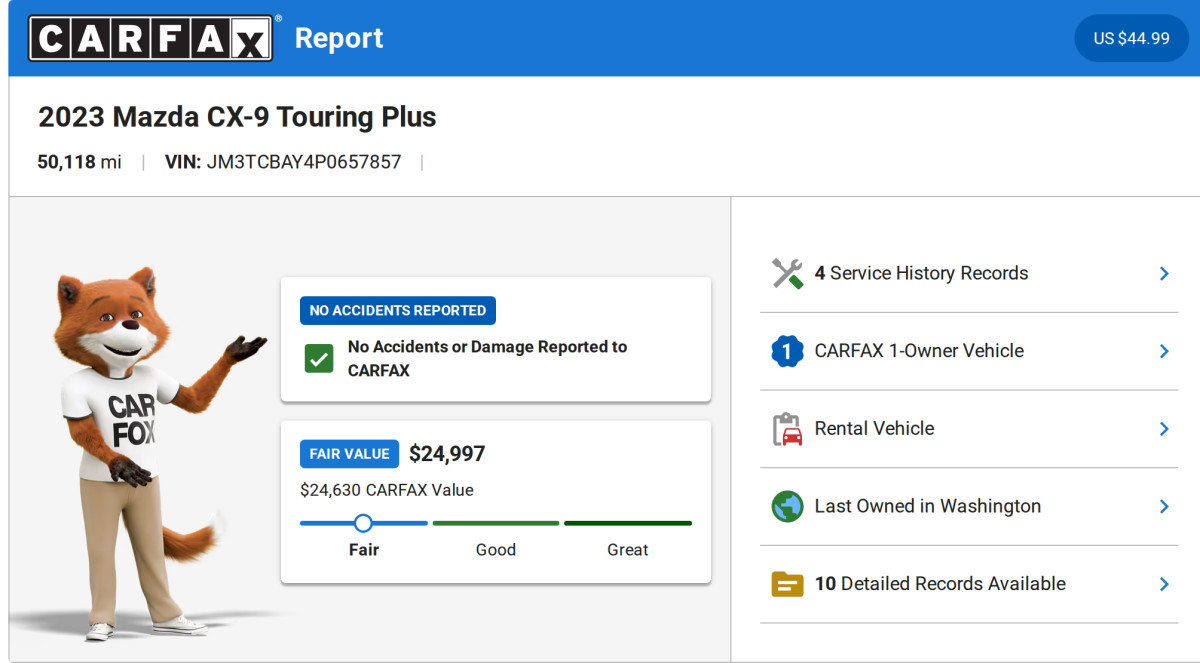Click the NO ACCIDENTS REPORTED badge
Image resolution: width=1200 pixels, height=663 pixels.
(x=397, y=310)
